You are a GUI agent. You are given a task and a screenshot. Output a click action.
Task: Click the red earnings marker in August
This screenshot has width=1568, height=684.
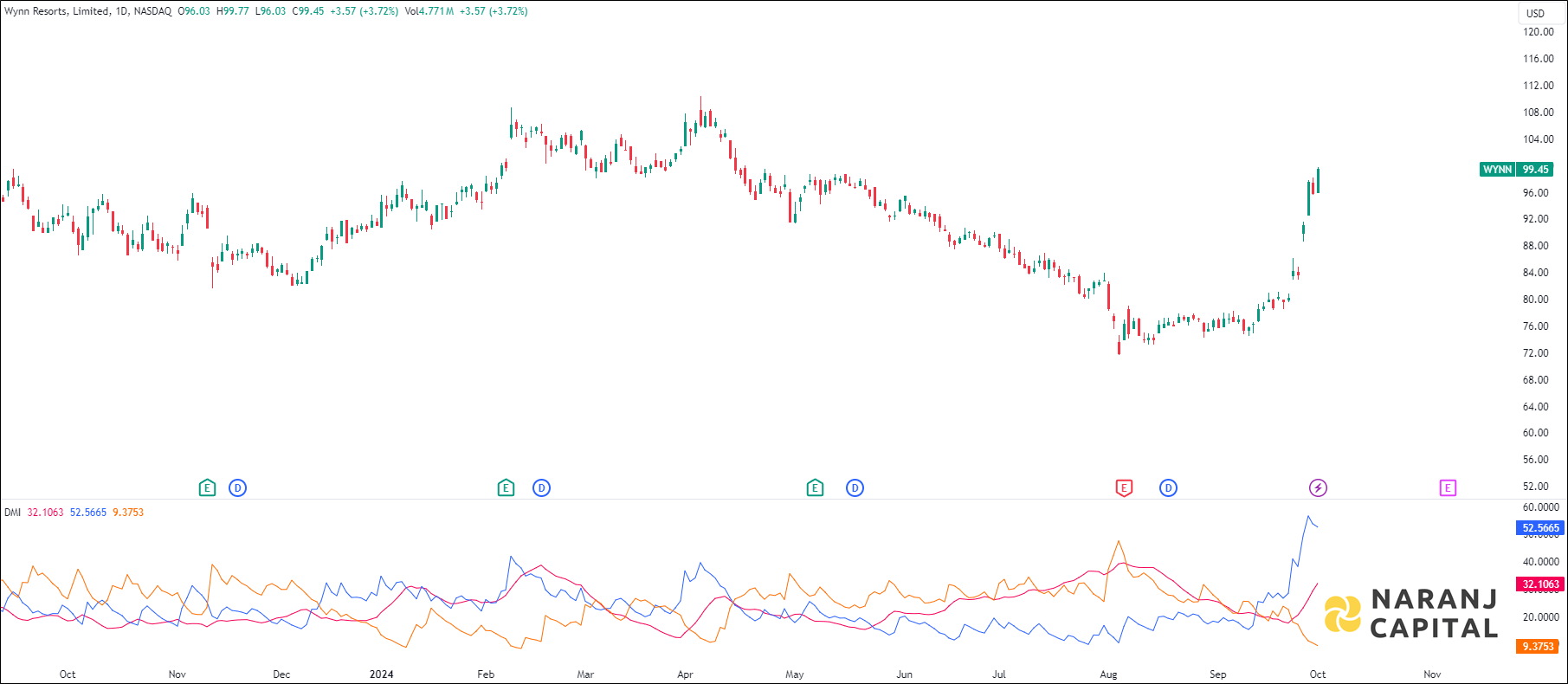coord(1124,488)
